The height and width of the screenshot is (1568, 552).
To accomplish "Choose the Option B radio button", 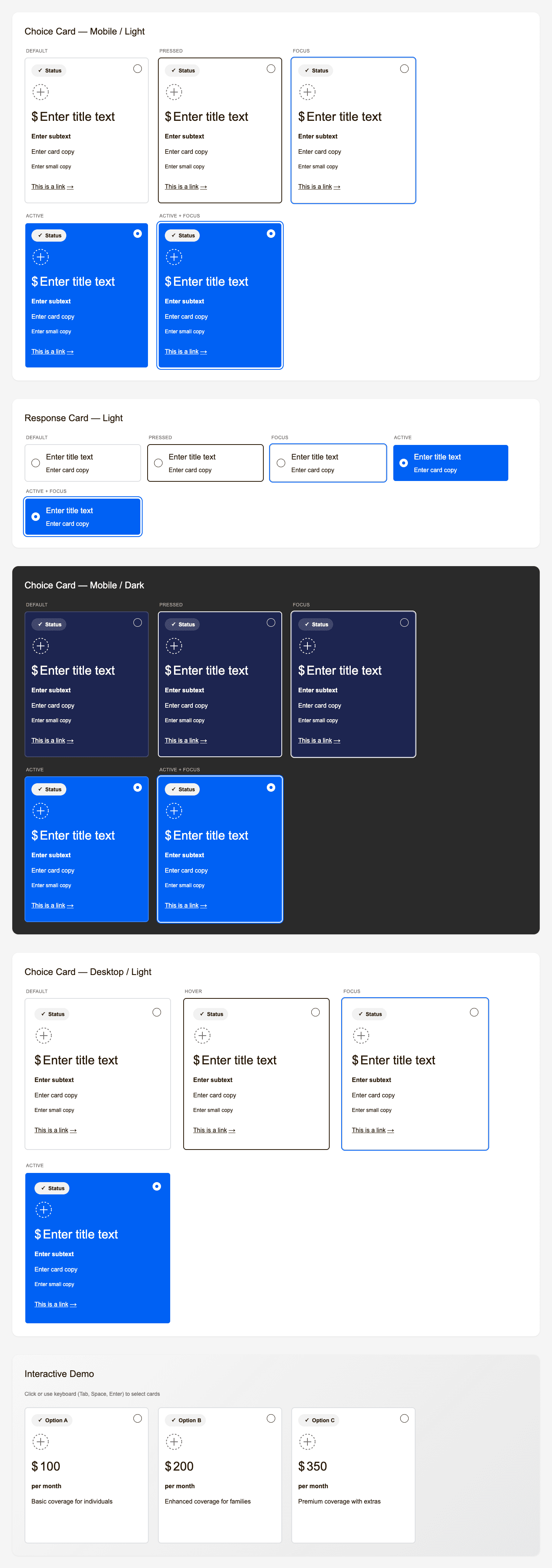I will (271, 1419).
